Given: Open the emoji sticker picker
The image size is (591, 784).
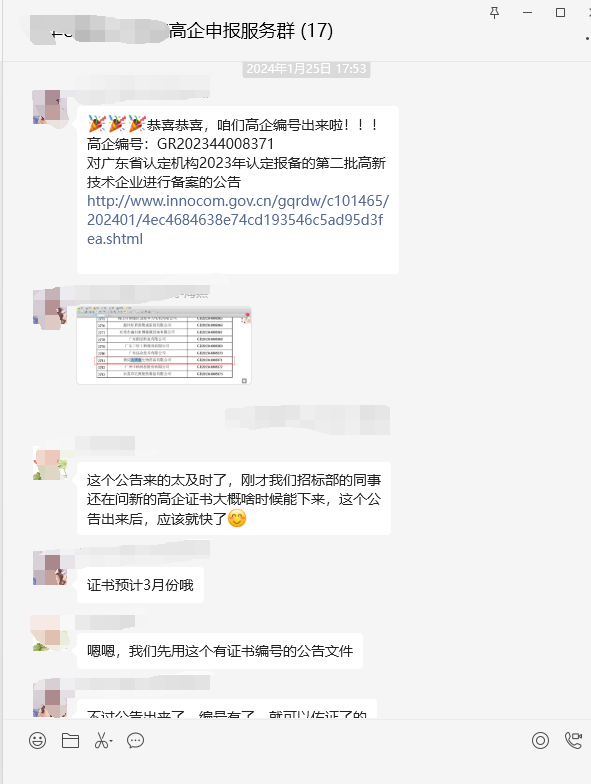Looking at the screenshot, I should (x=38, y=740).
